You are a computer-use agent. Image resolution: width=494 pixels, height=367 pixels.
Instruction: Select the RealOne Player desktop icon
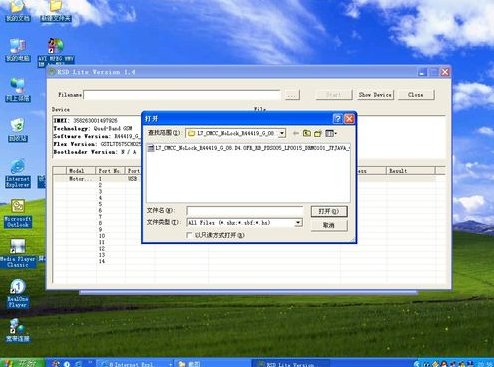pos(18,293)
